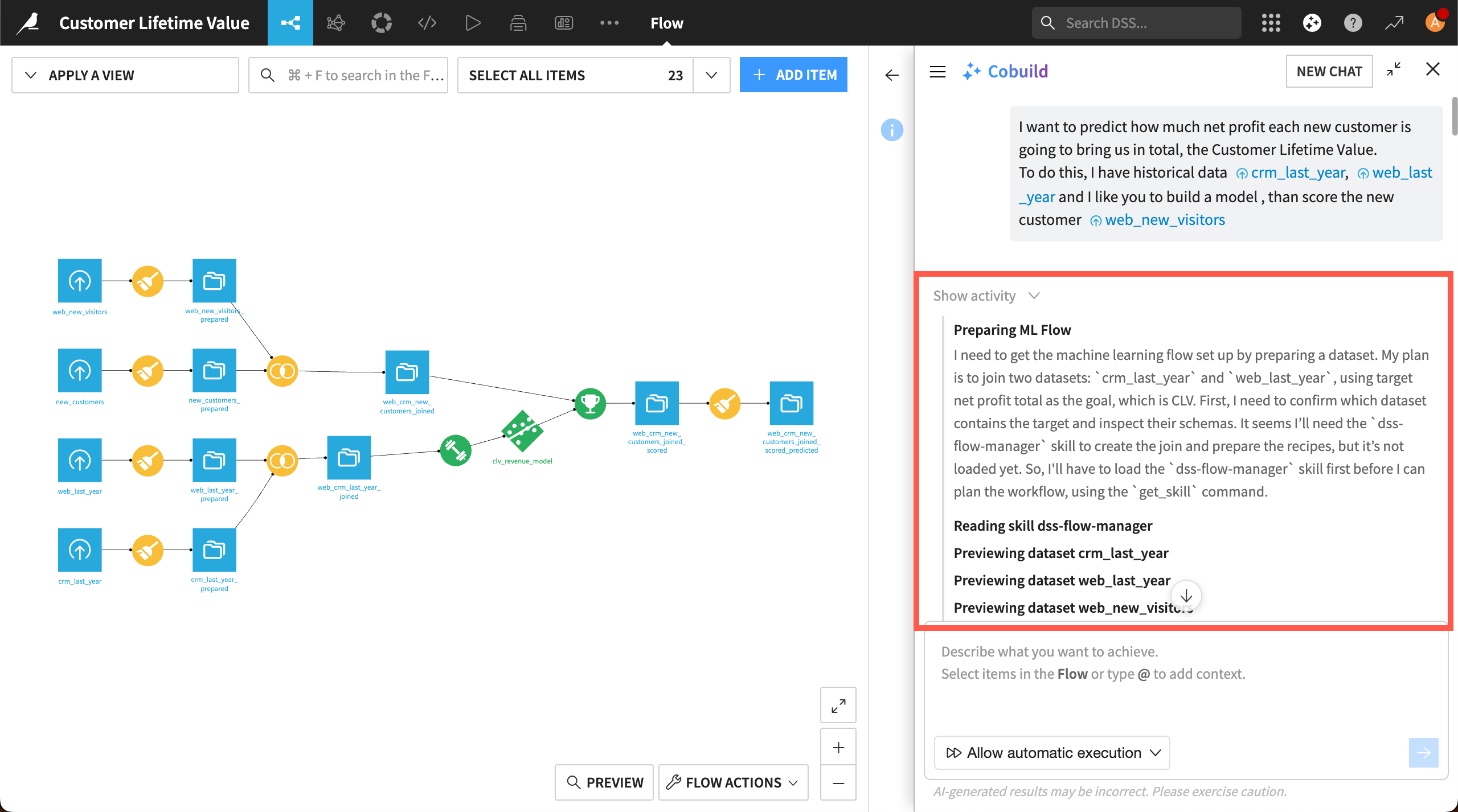
Task: Toggle fullscreen flow view
Action: (838, 706)
